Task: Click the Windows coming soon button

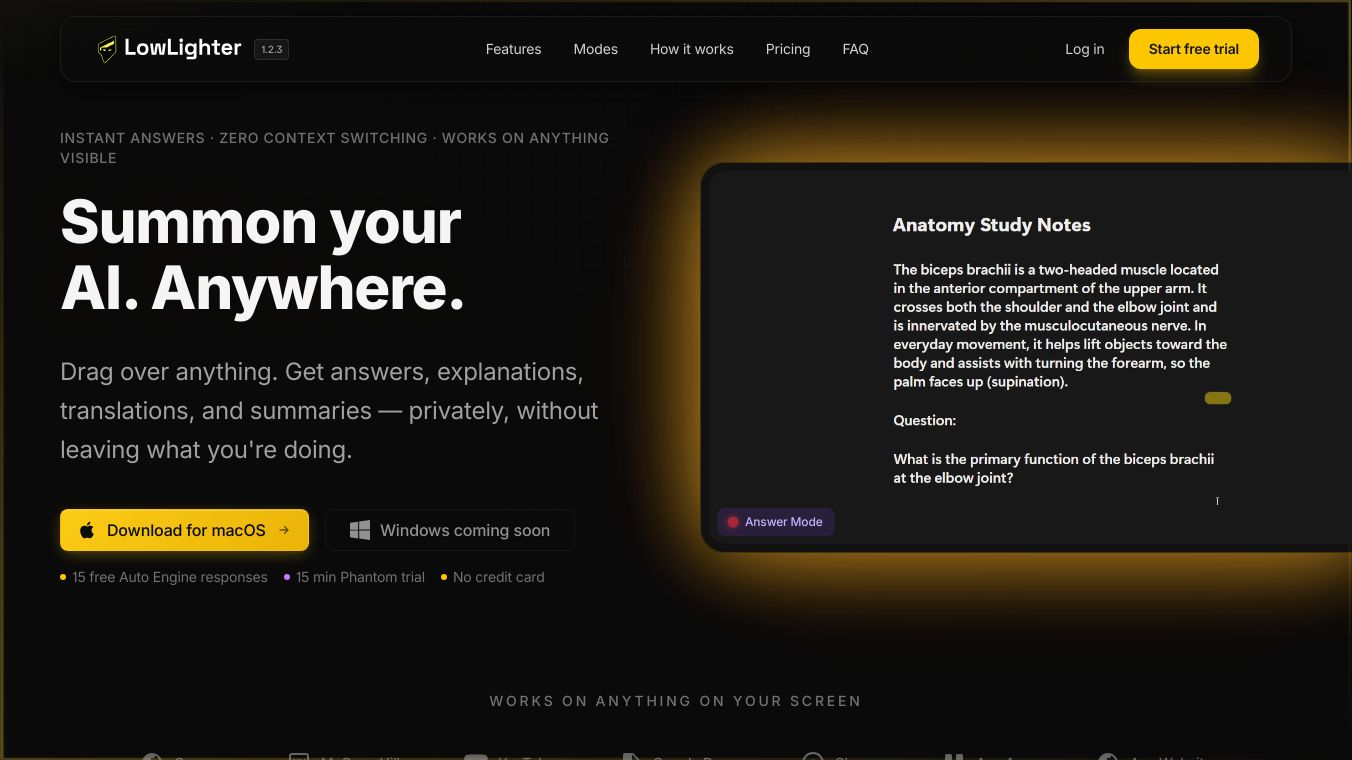Action: tap(450, 530)
